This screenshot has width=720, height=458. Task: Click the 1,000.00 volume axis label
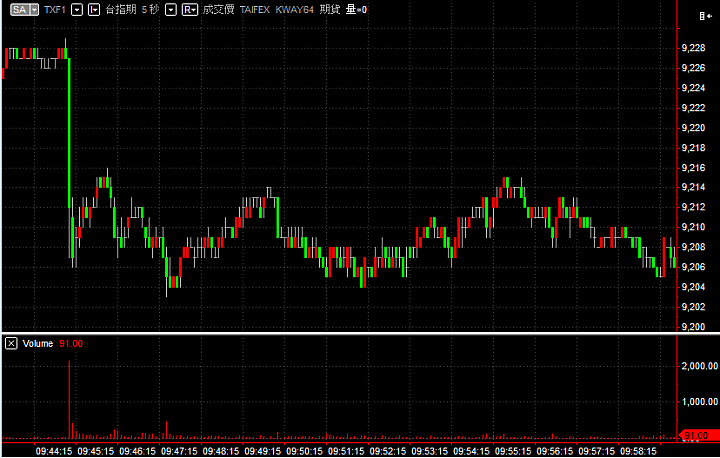click(700, 402)
